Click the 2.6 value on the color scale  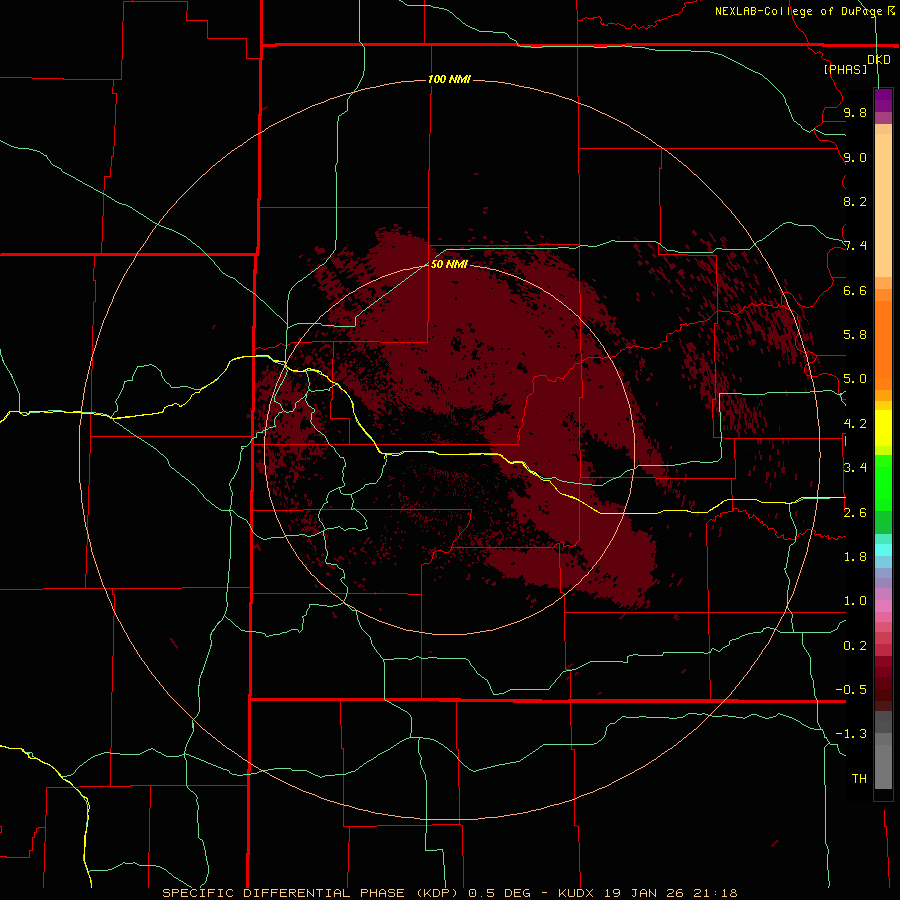[855, 512]
